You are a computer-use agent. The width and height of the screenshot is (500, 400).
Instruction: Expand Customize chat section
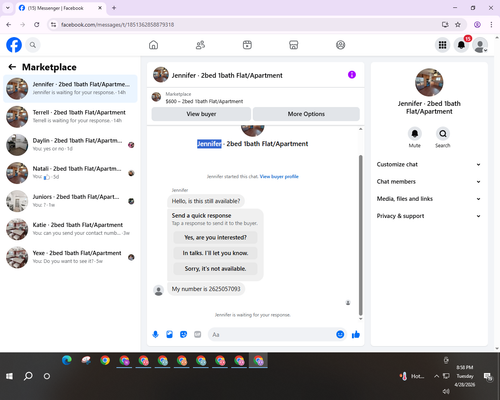pyautogui.click(x=429, y=164)
